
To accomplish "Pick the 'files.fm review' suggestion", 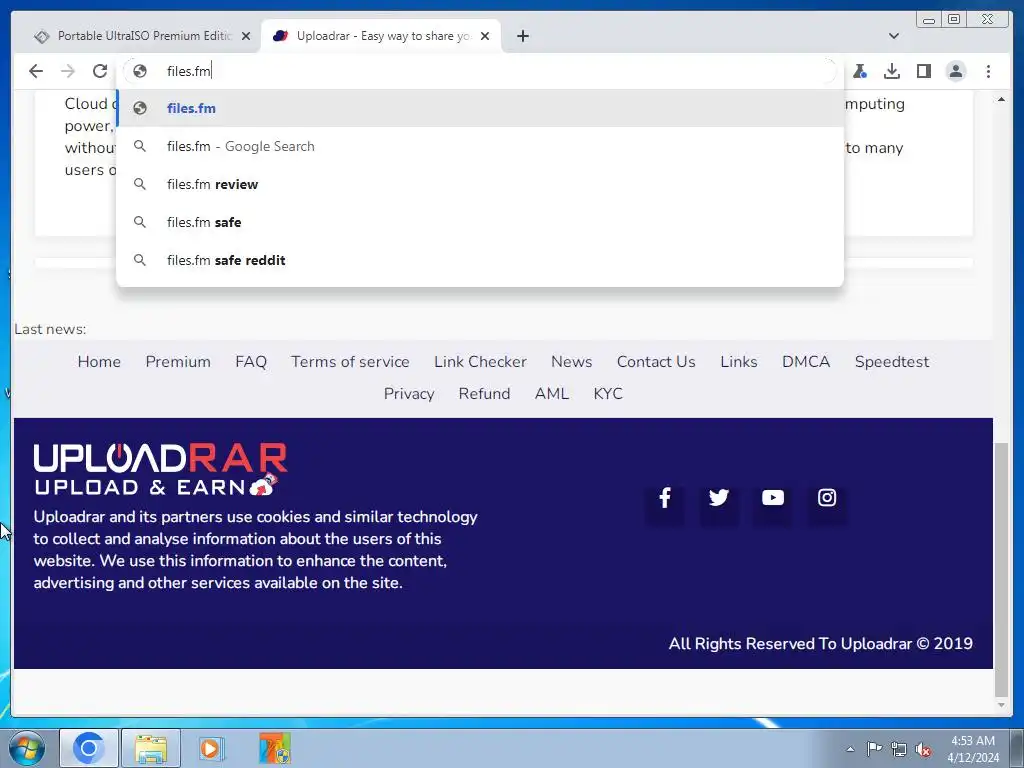I will pos(480,184).
